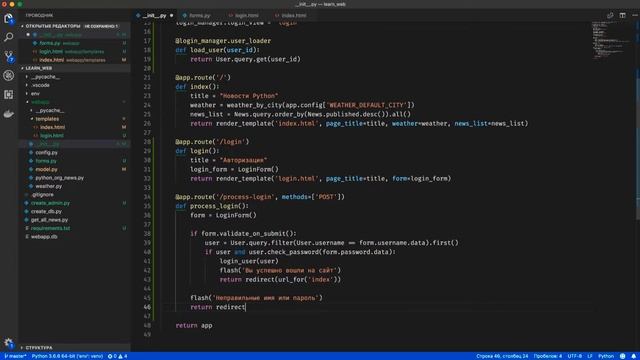
Task: Expand the env folder
Action: coord(35,93)
